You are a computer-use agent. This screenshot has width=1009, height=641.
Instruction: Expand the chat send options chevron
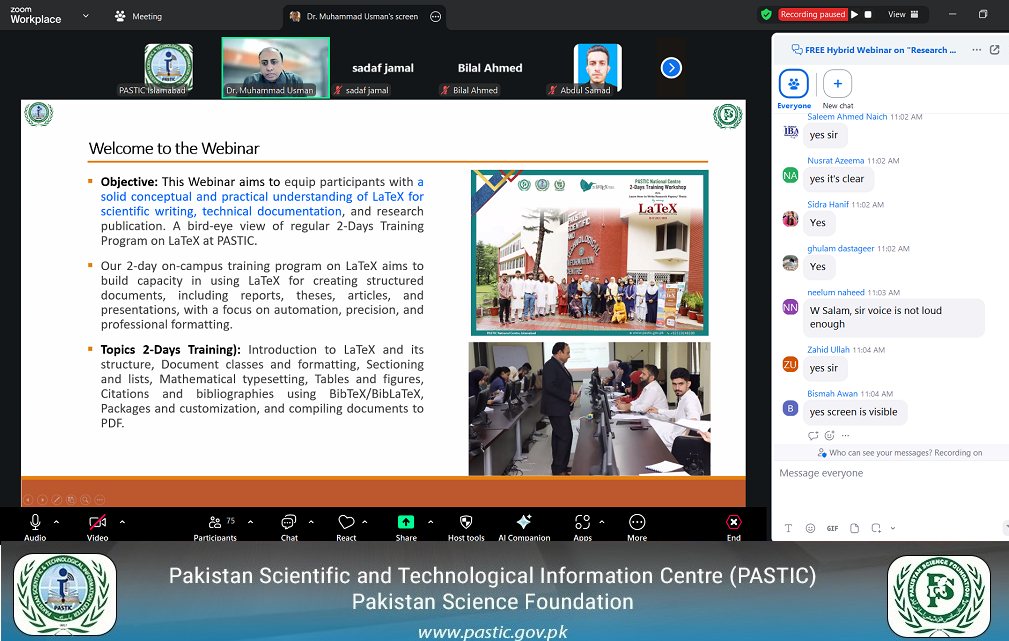pyautogui.click(x=894, y=527)
